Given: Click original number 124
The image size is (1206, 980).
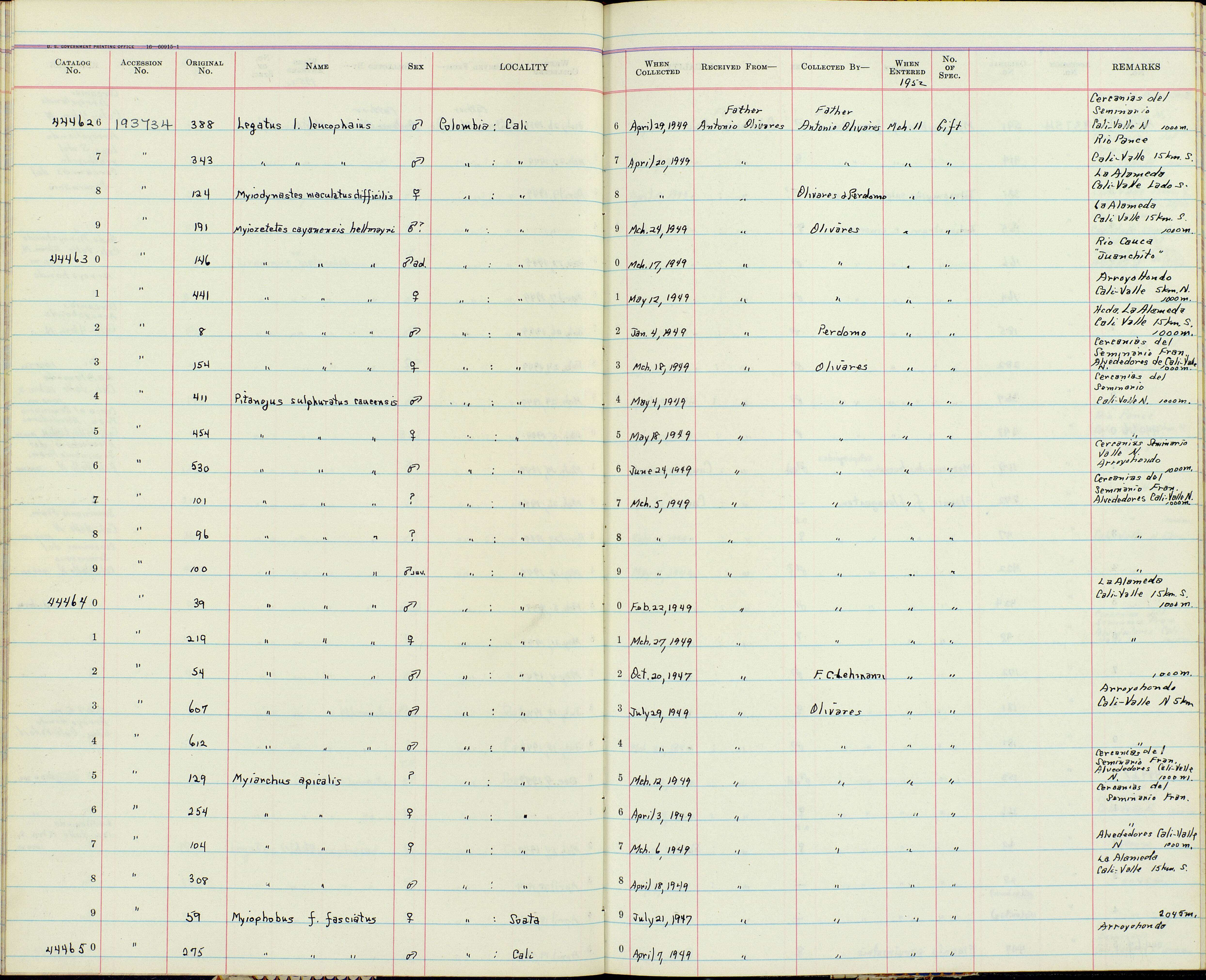Looking at the screenshot, I should pyautogui.click(x=201, y=195).
